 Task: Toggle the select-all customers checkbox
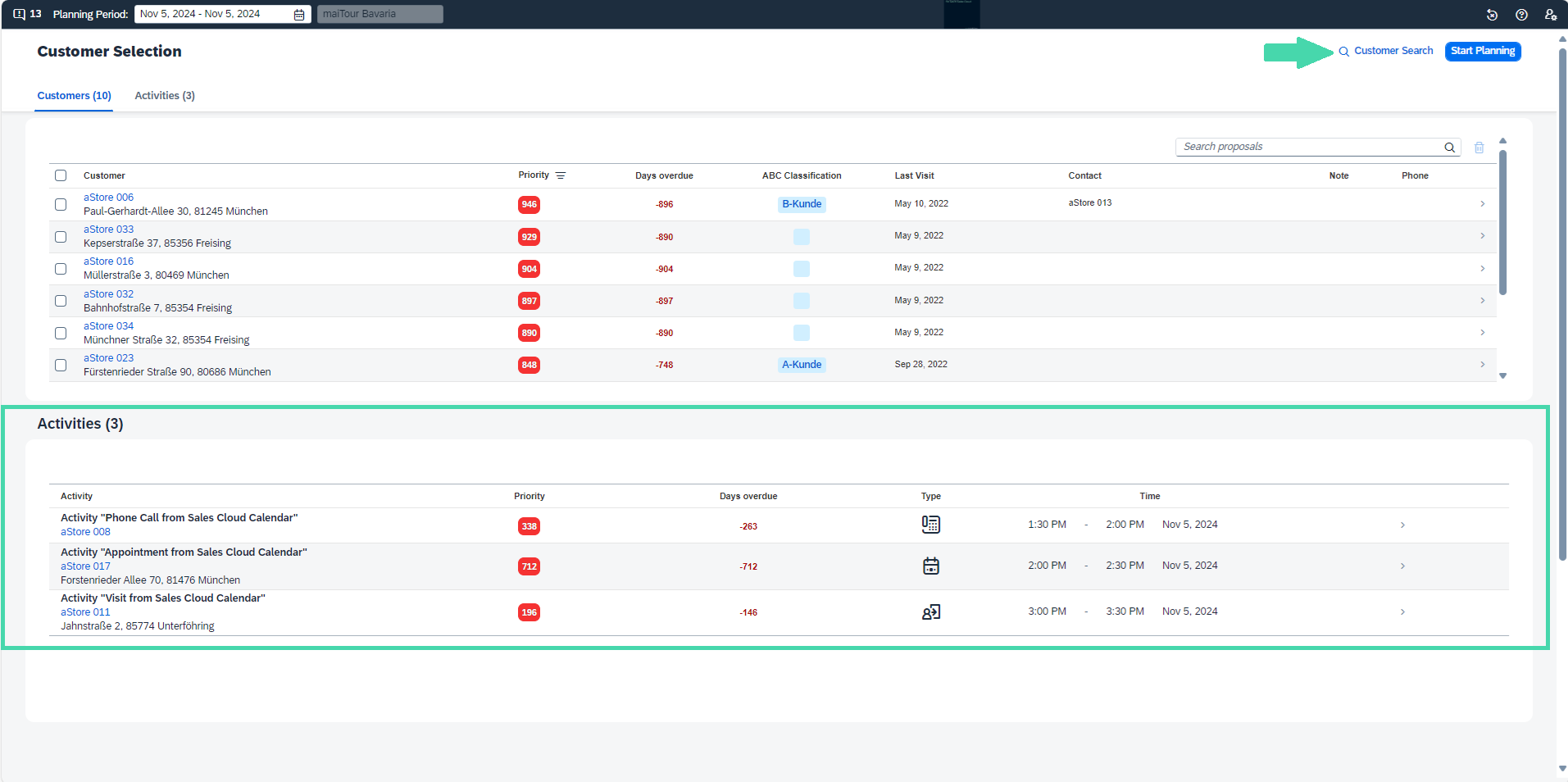(x=61, y=175)
